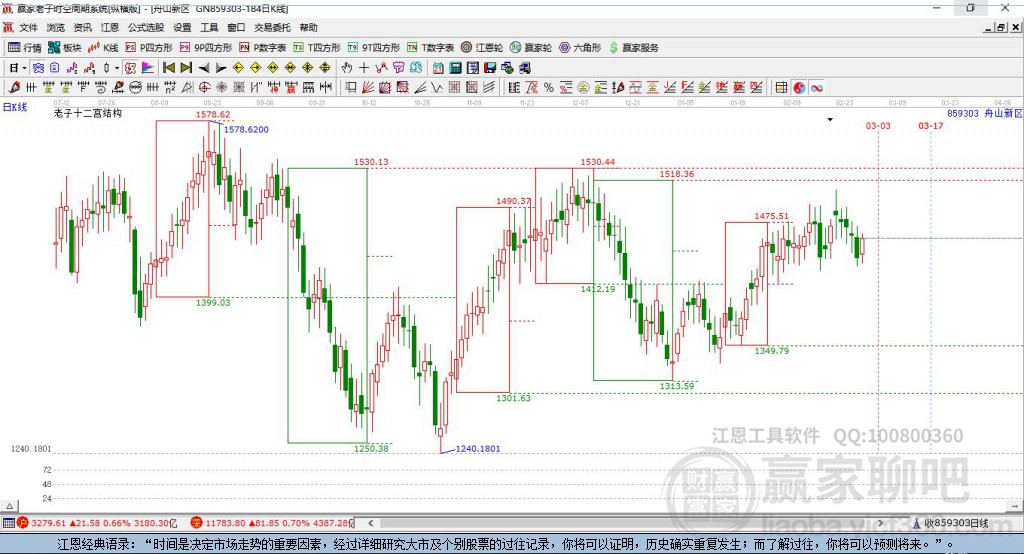Click the 03-17 date marker

pos(931,125)
